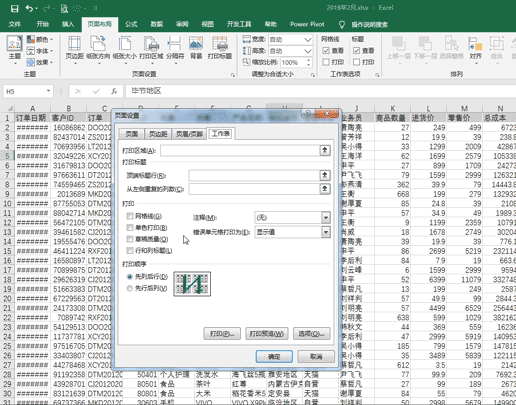Select row 10 header
This screenshot has height=405, width=516.
pyautogui.click(x=7, y=203)
